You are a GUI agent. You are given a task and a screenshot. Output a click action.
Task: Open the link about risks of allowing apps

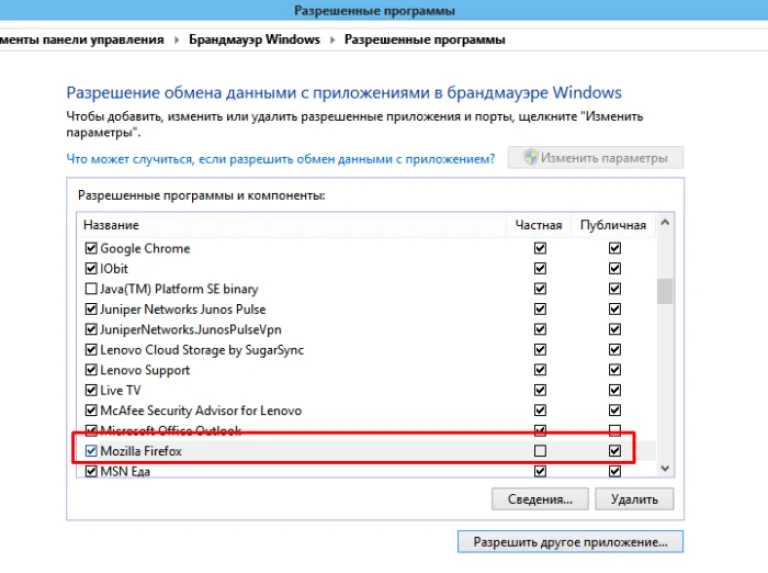pos(281,159)
